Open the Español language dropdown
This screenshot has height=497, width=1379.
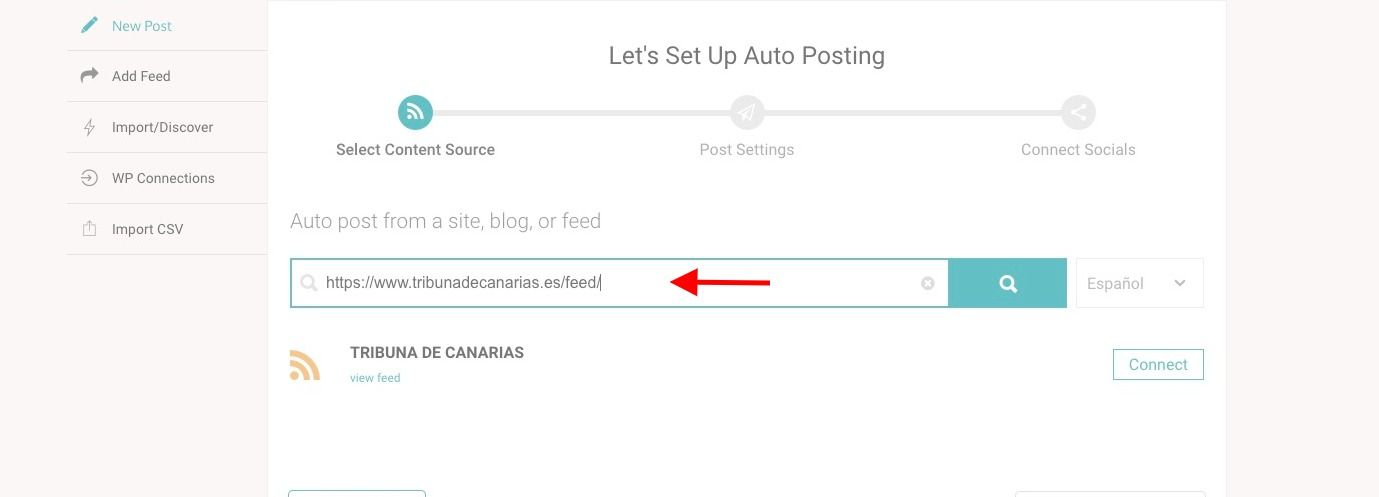(x=1139, y=283)
